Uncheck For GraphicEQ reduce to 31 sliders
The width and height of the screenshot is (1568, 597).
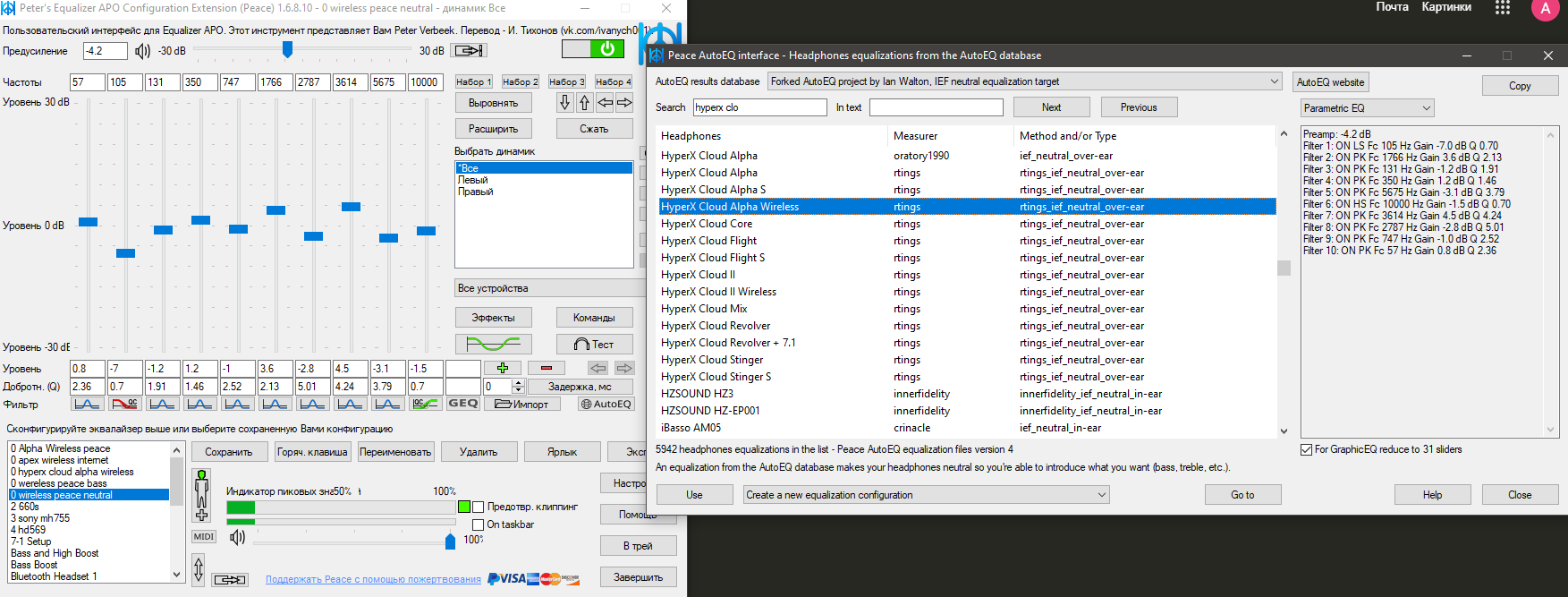coord(1306,449)
